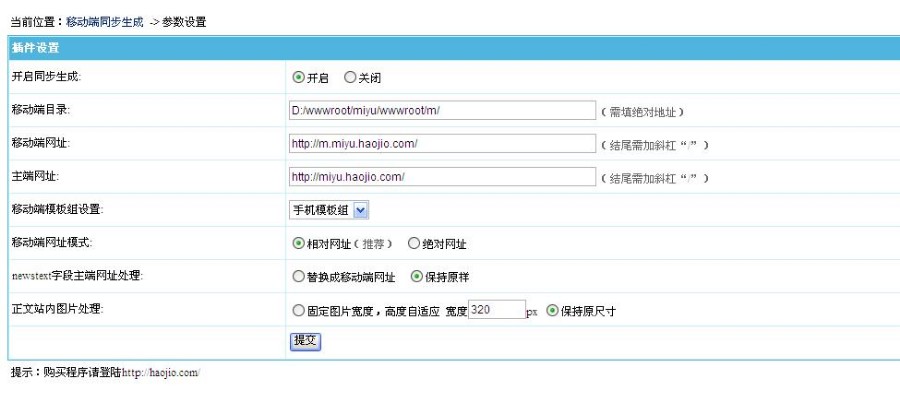Click the 主端网址 URL input field
The height and width of the screenshot is (402, 900).
442,177
